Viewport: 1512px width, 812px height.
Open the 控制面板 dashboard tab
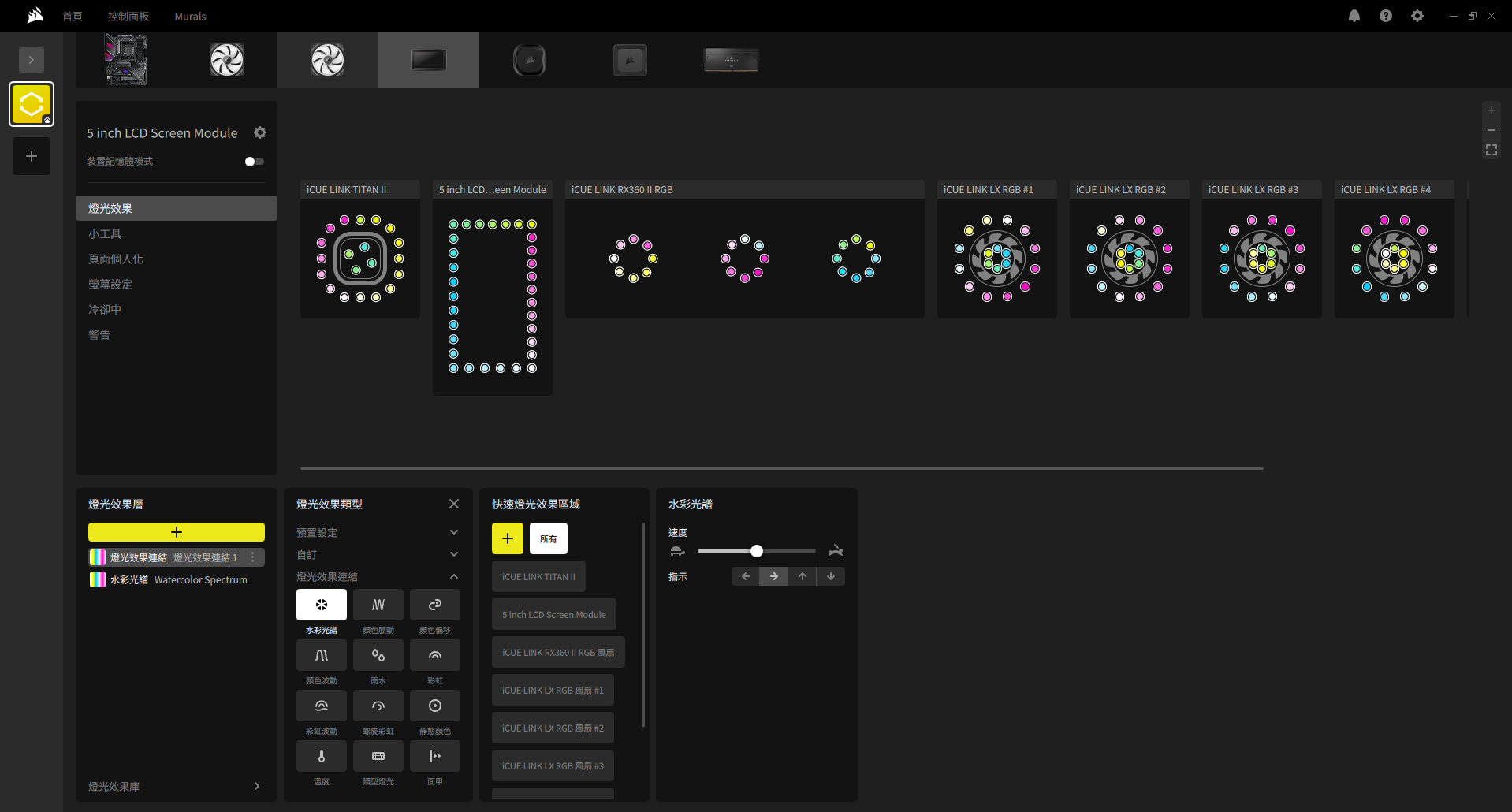[x=128, y=16]
